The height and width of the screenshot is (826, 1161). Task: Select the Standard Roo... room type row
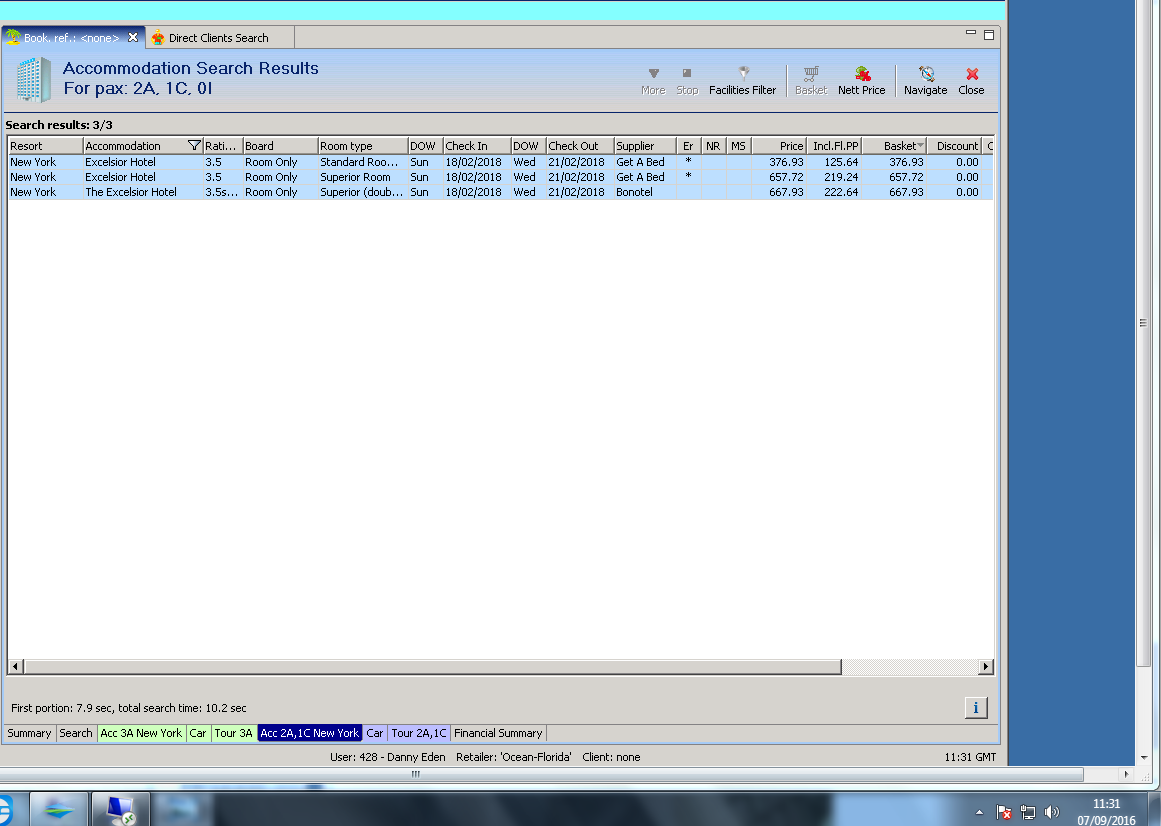click(x=500, y=162)
